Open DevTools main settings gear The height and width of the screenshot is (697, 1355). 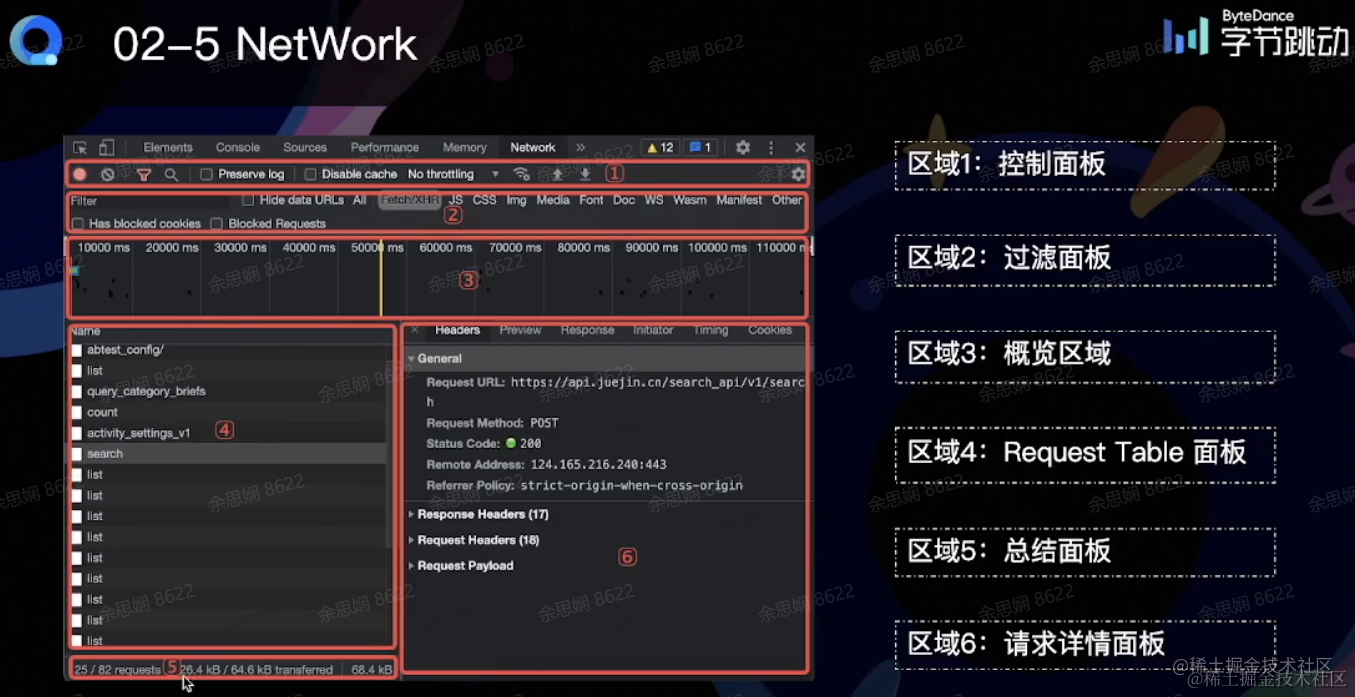tap(743, 147)
